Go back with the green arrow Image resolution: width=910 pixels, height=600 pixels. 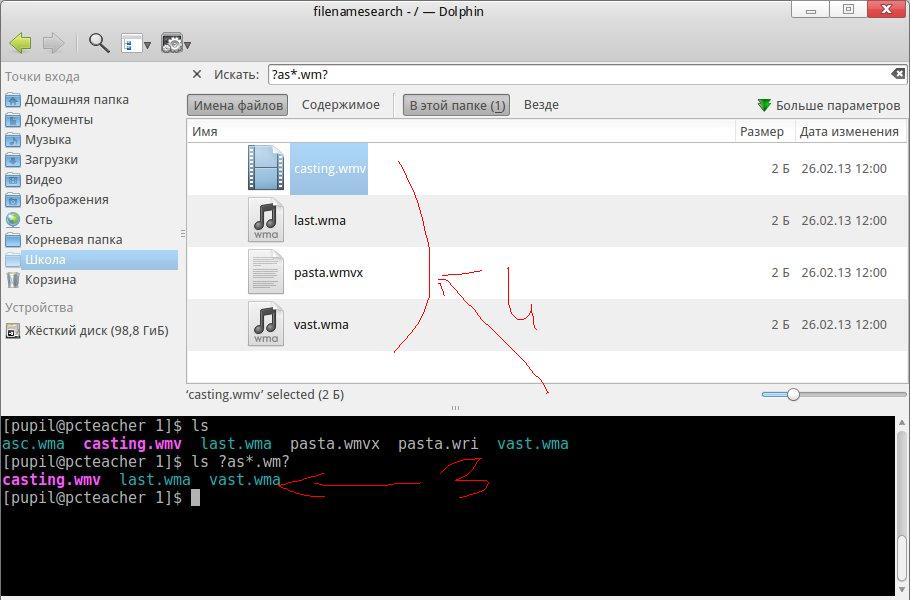(x=20, y=43)
